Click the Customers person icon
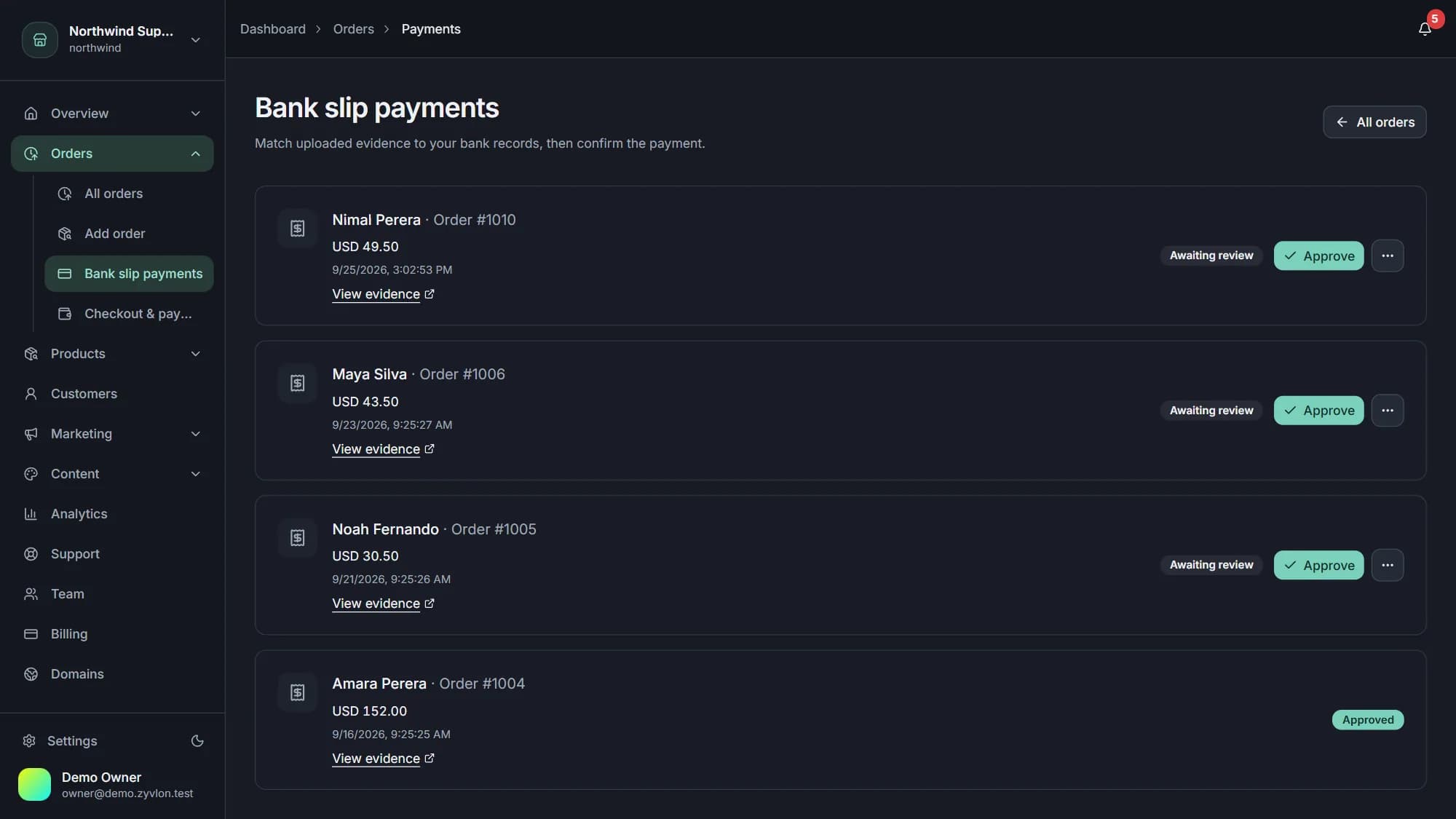Screen dimensions: 1456x819 pos(31,394)
